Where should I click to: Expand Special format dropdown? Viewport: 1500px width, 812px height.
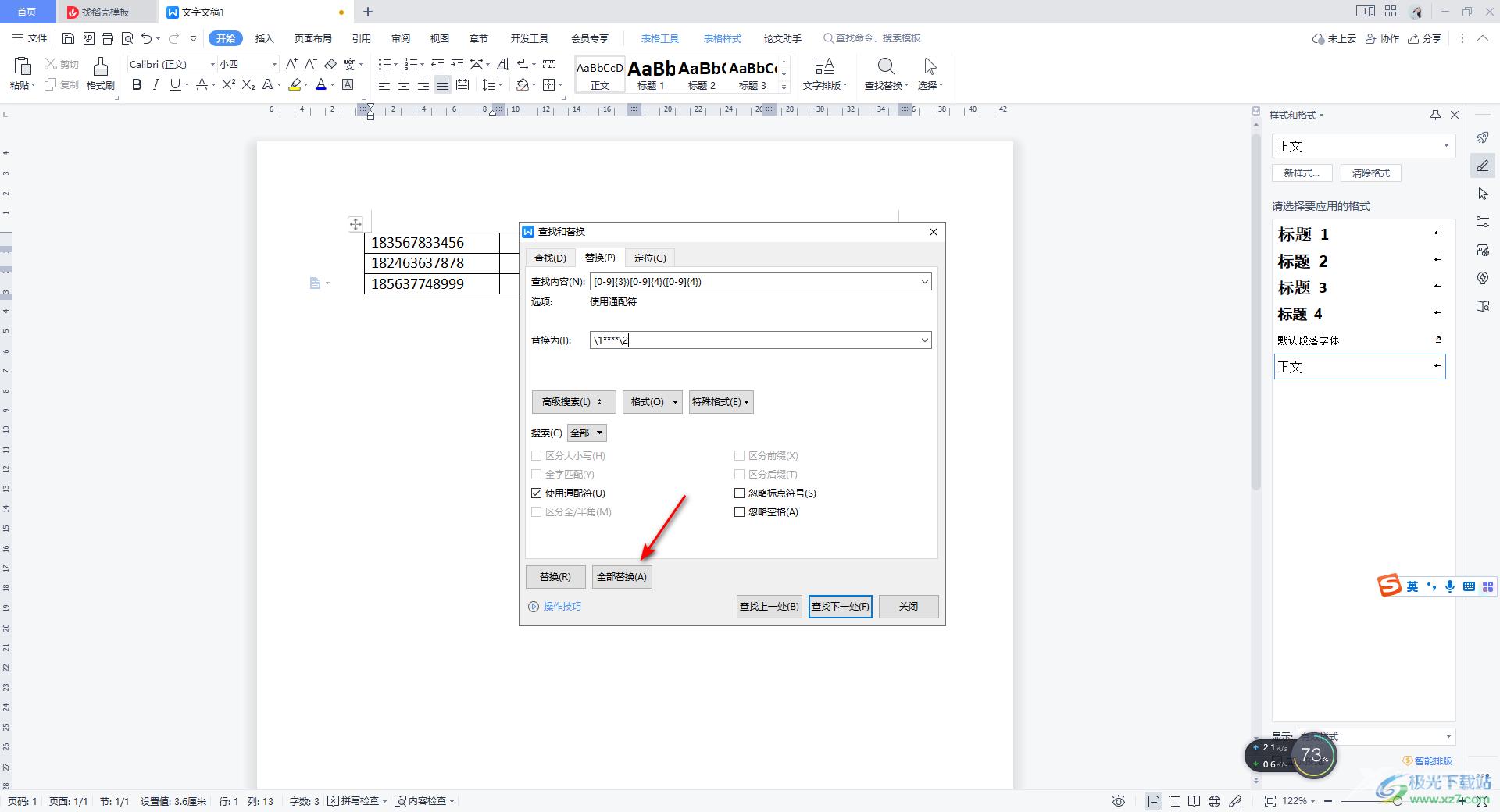point(721,402)
